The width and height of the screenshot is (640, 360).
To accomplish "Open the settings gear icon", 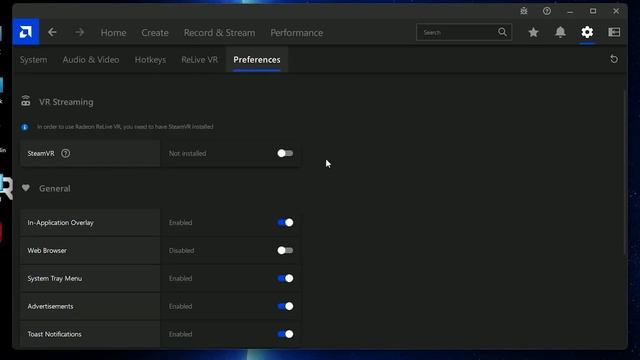I will pos(587,32).
